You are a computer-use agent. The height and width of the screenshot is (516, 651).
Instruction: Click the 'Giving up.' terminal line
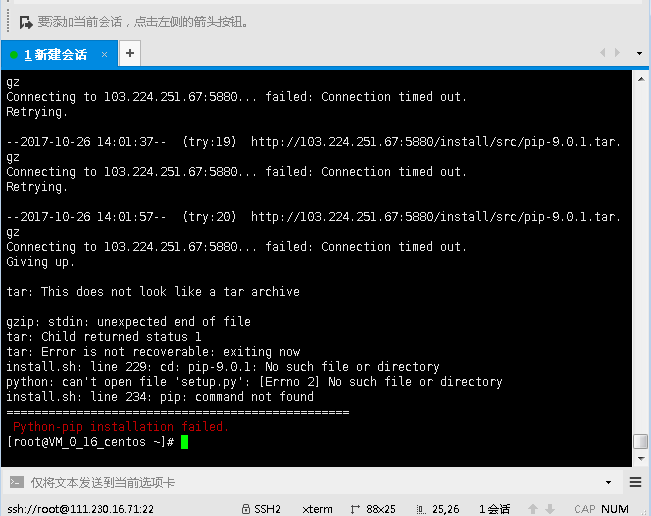tap(40, 262)
